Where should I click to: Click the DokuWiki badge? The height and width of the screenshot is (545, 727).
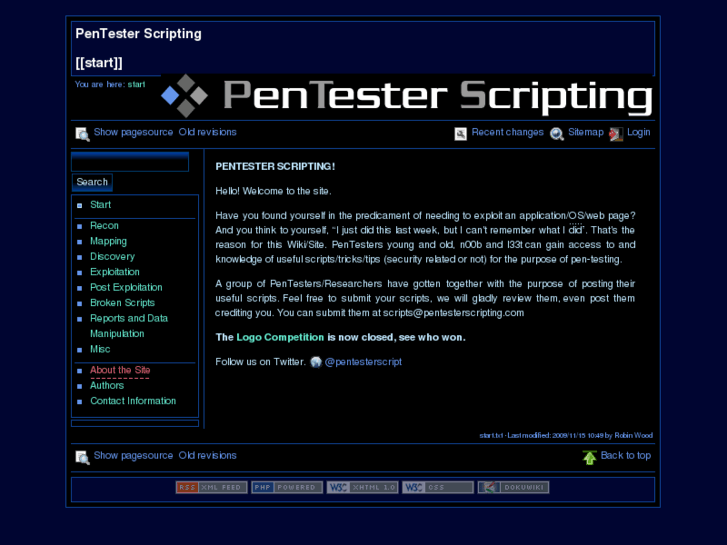tap(513, 487)
